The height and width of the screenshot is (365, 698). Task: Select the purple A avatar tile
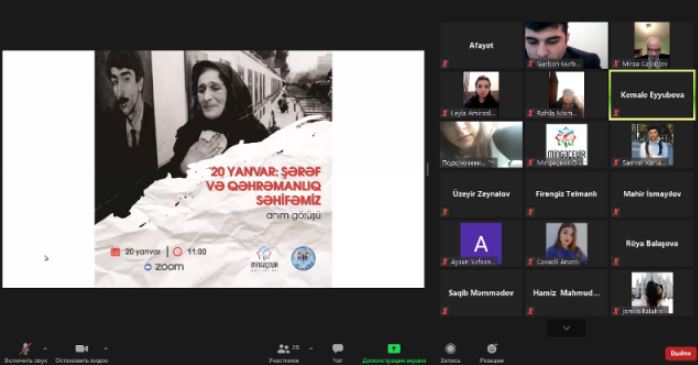point(481,243)
